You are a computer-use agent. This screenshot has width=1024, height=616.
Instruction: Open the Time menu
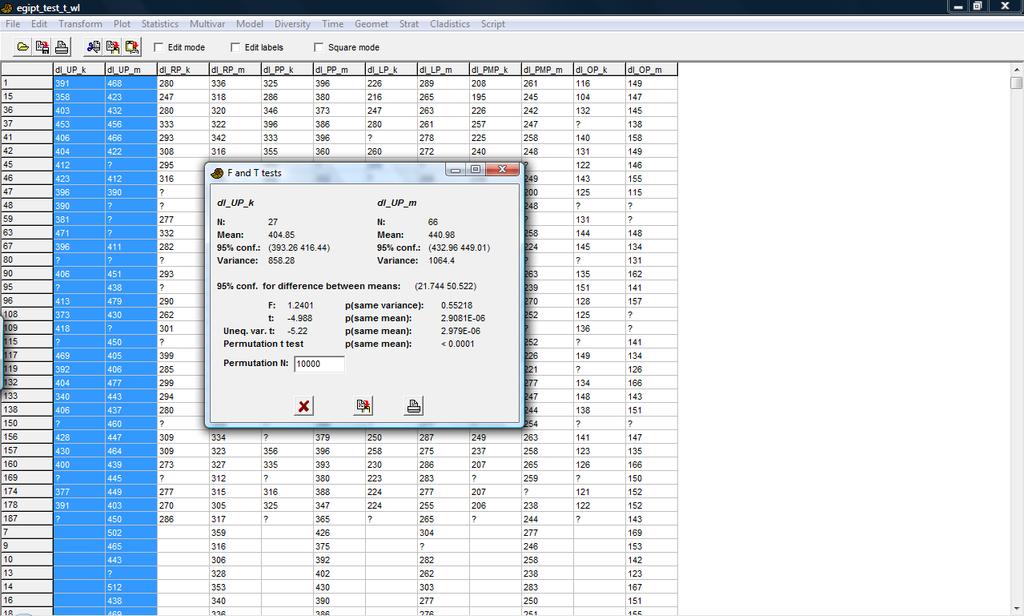[x=332, y=24]
